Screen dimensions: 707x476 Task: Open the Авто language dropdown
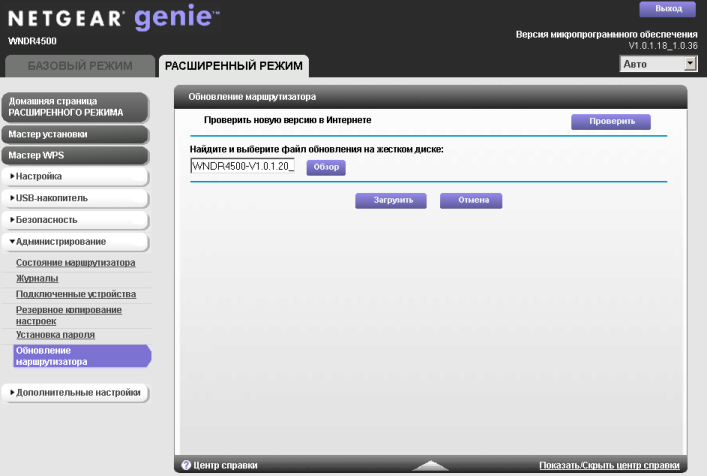point(658,64)
